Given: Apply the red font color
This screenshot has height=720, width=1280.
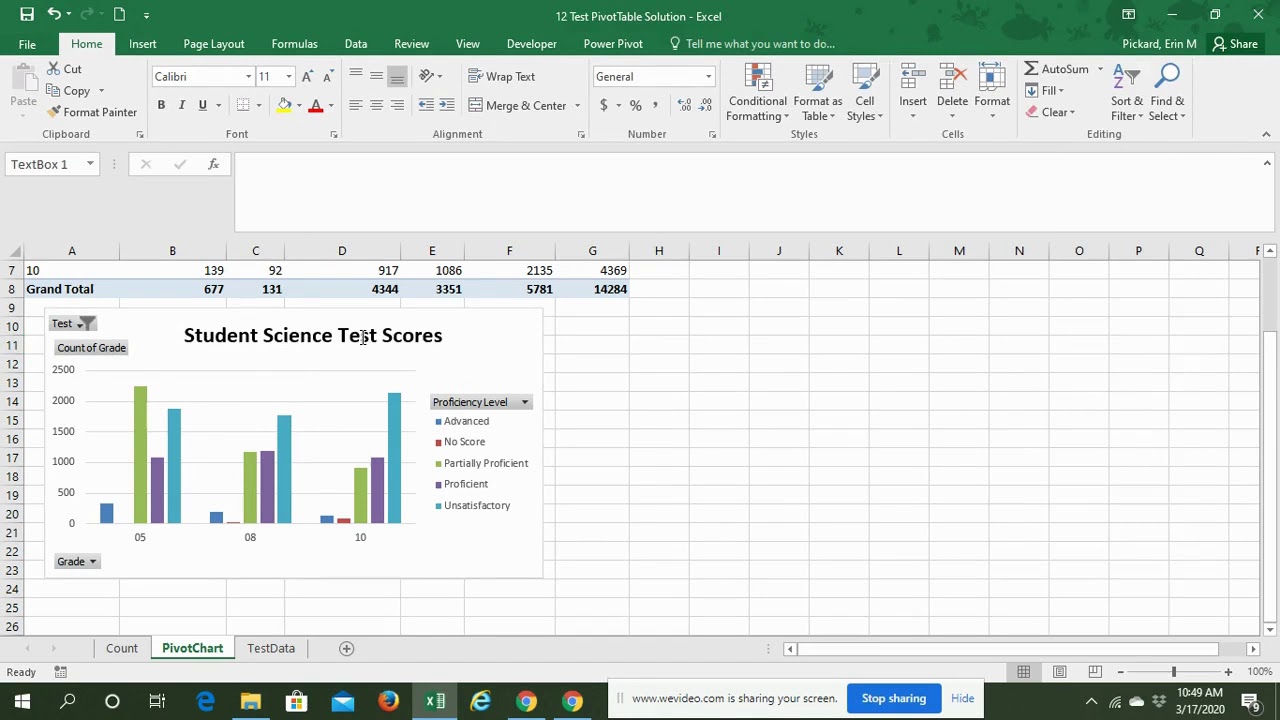Looking at the screenshot, I should tap(315, 105).
